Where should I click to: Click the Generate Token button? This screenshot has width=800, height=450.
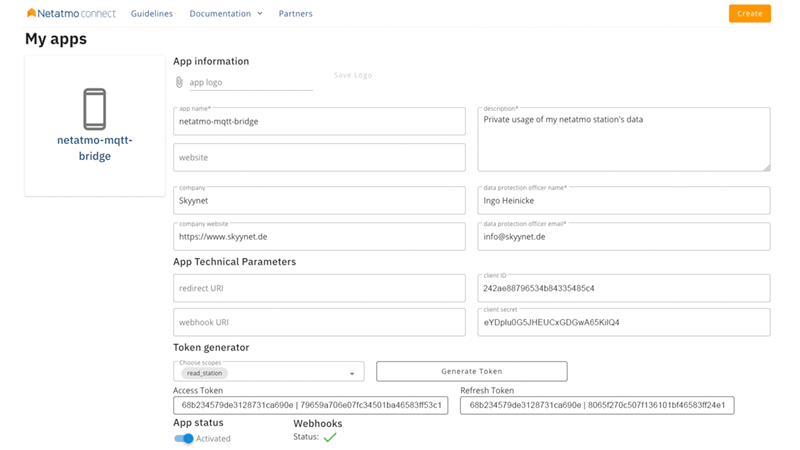(472, 371)
